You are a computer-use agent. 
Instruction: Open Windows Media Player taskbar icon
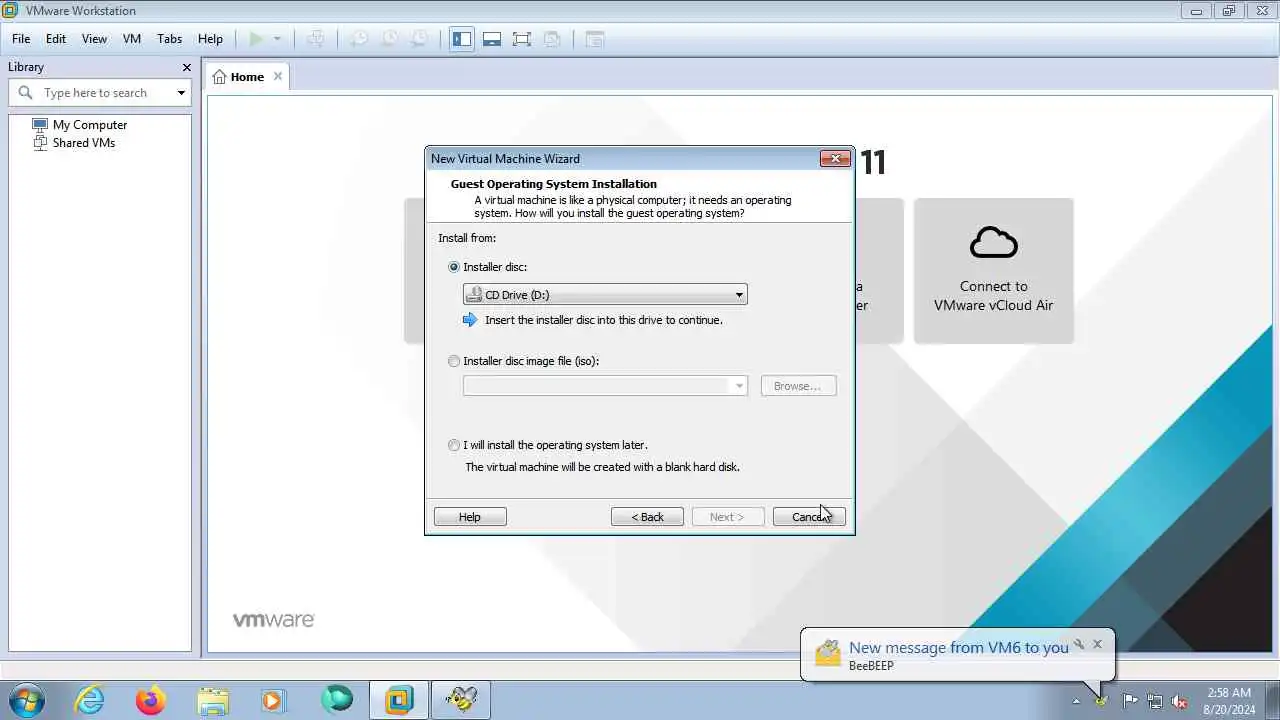(273, 700)
